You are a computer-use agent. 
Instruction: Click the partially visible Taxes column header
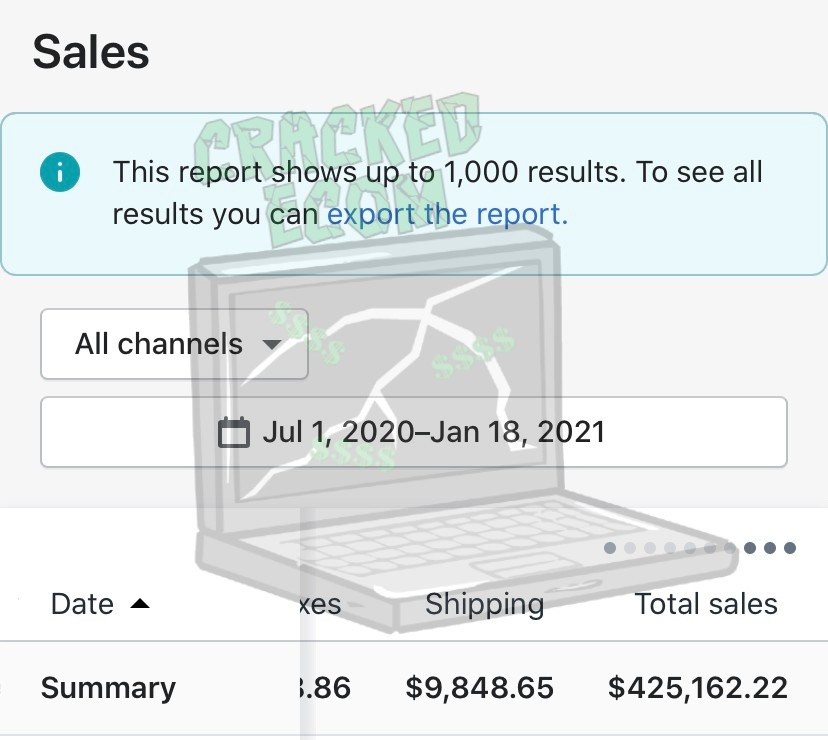(x=320, y=604)
